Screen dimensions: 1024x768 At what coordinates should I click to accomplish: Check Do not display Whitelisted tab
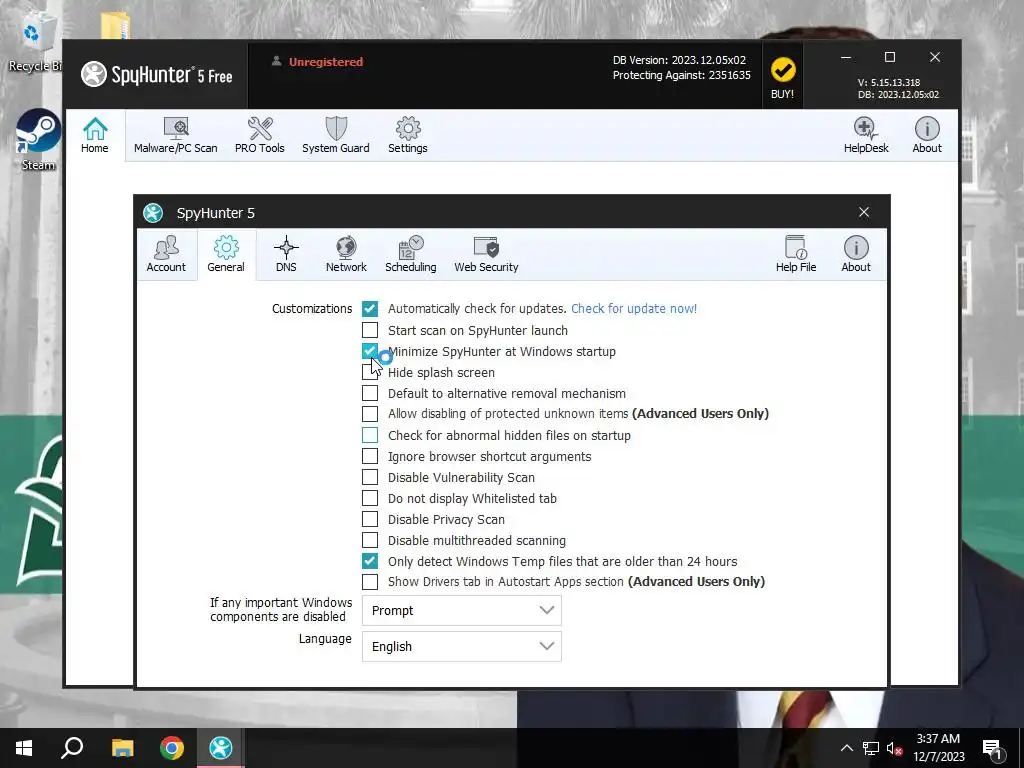pyautogui.click(x=370, y=498)
